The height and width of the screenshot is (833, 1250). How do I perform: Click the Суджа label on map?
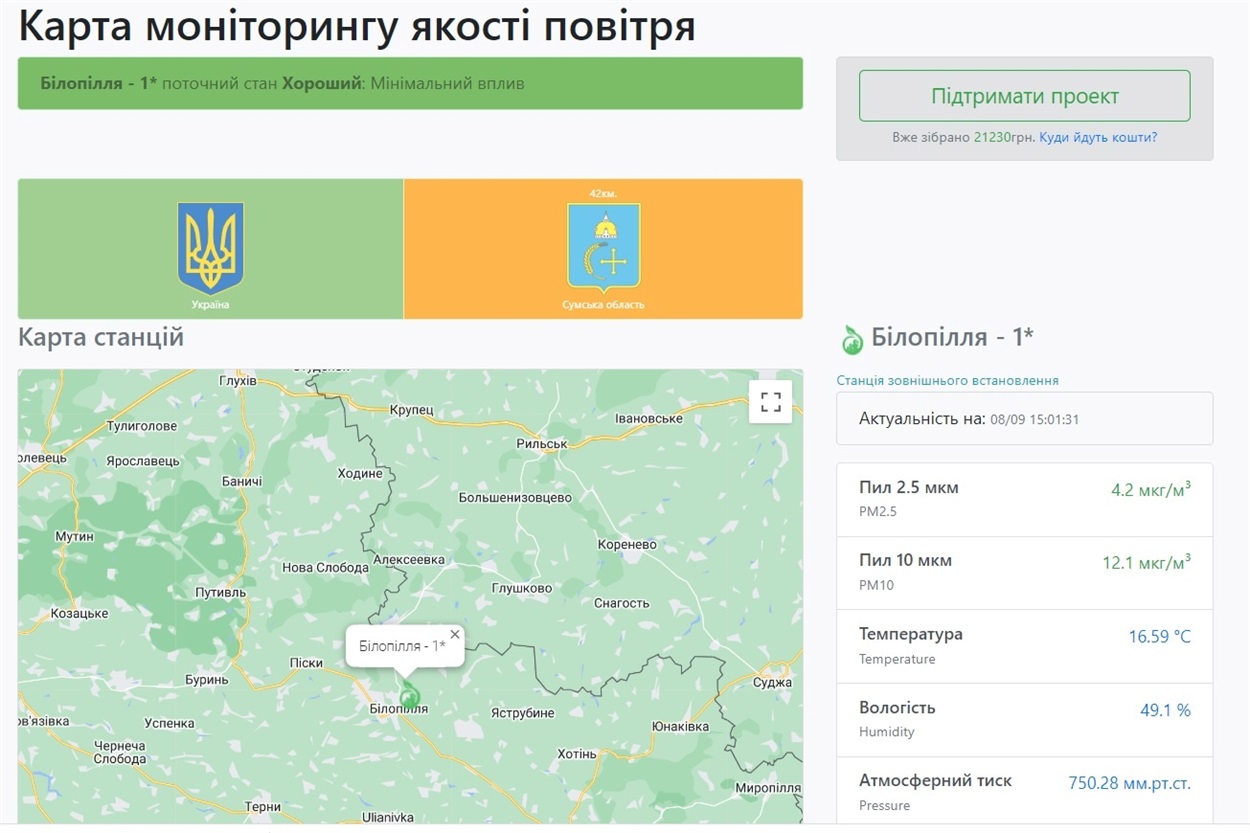coord(772,682)
